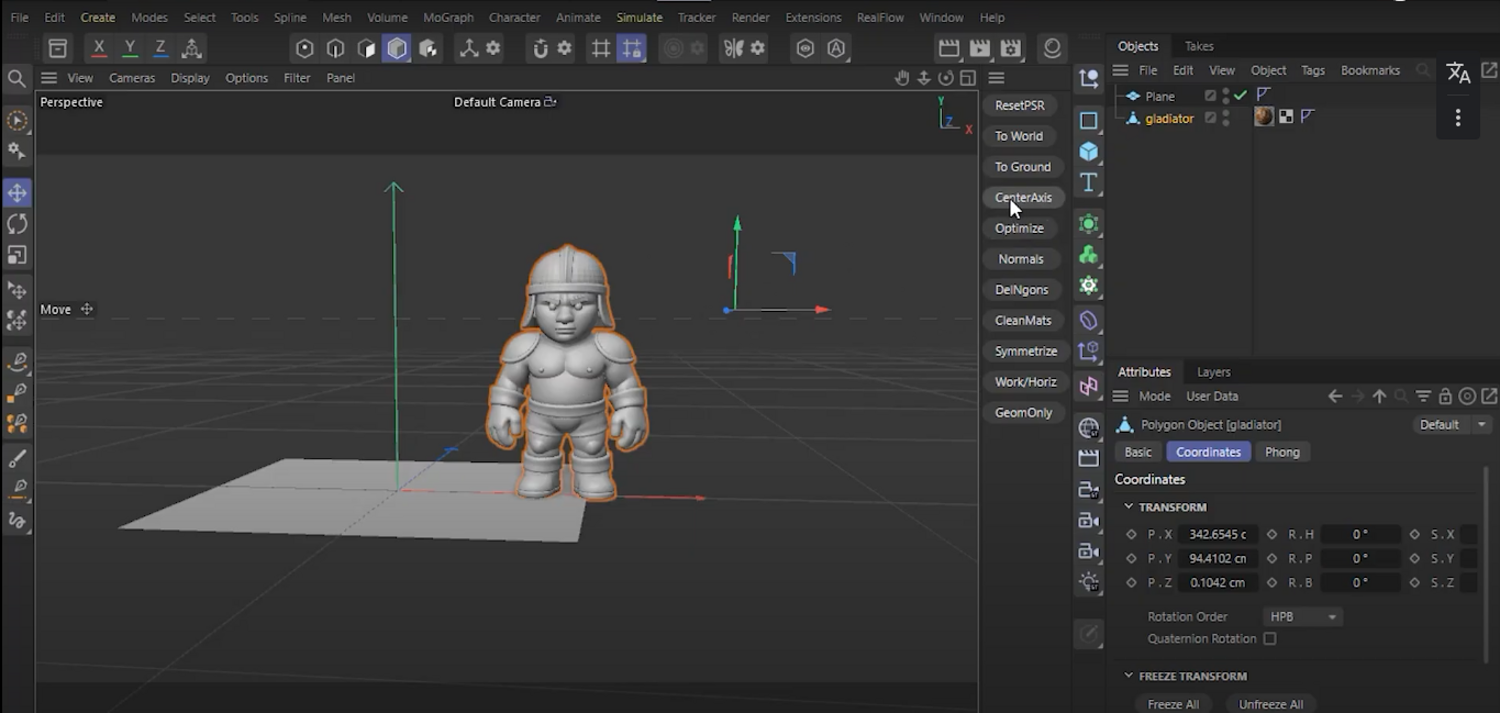This screenshot has height=713, width=1500.
Task: Collapse the TRANSFORM section
Action: click(1129, 507)
